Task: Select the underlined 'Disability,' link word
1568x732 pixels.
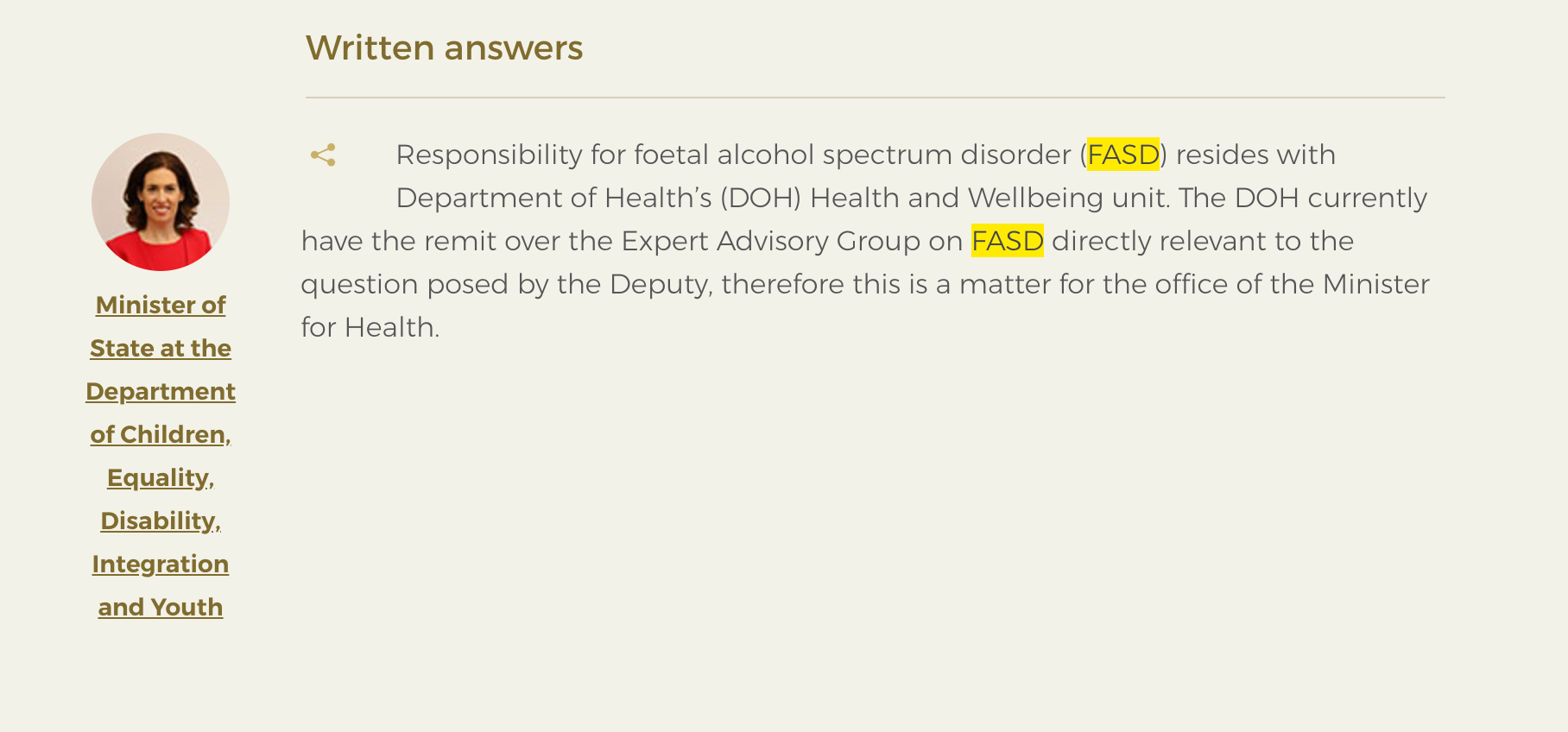Action: [x=161, y=521]
